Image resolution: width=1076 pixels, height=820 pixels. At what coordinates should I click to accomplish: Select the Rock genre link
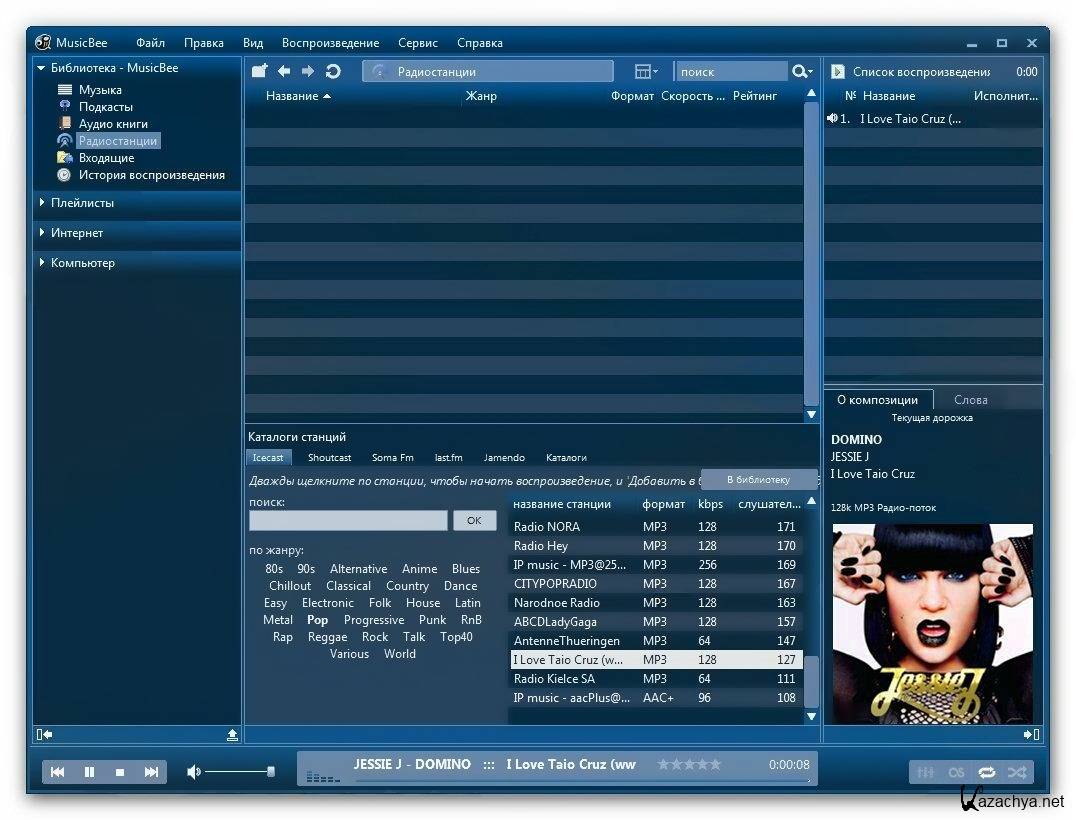point(375,637)
